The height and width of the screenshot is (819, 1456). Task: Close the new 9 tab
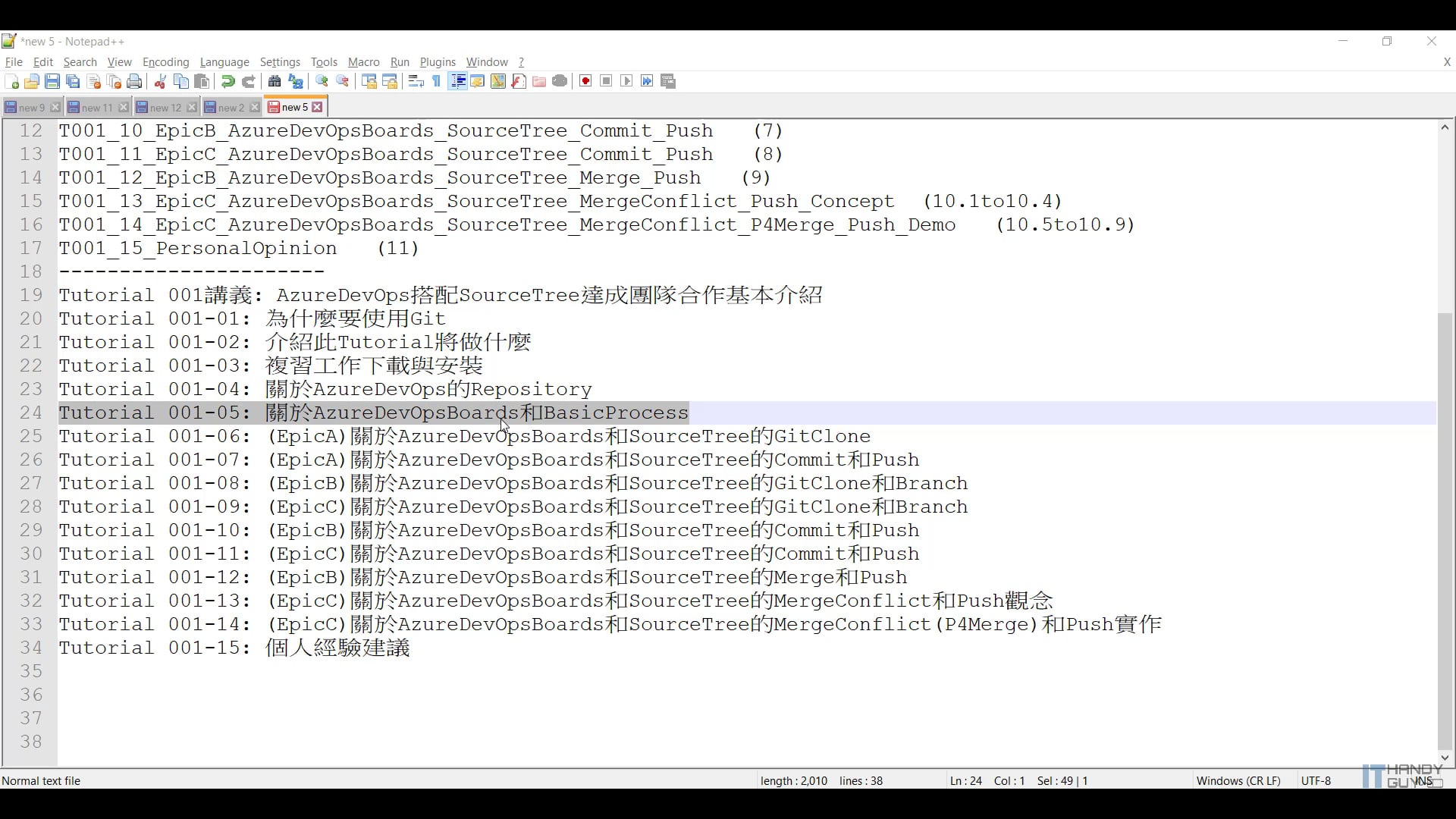(x=55, y=107)
